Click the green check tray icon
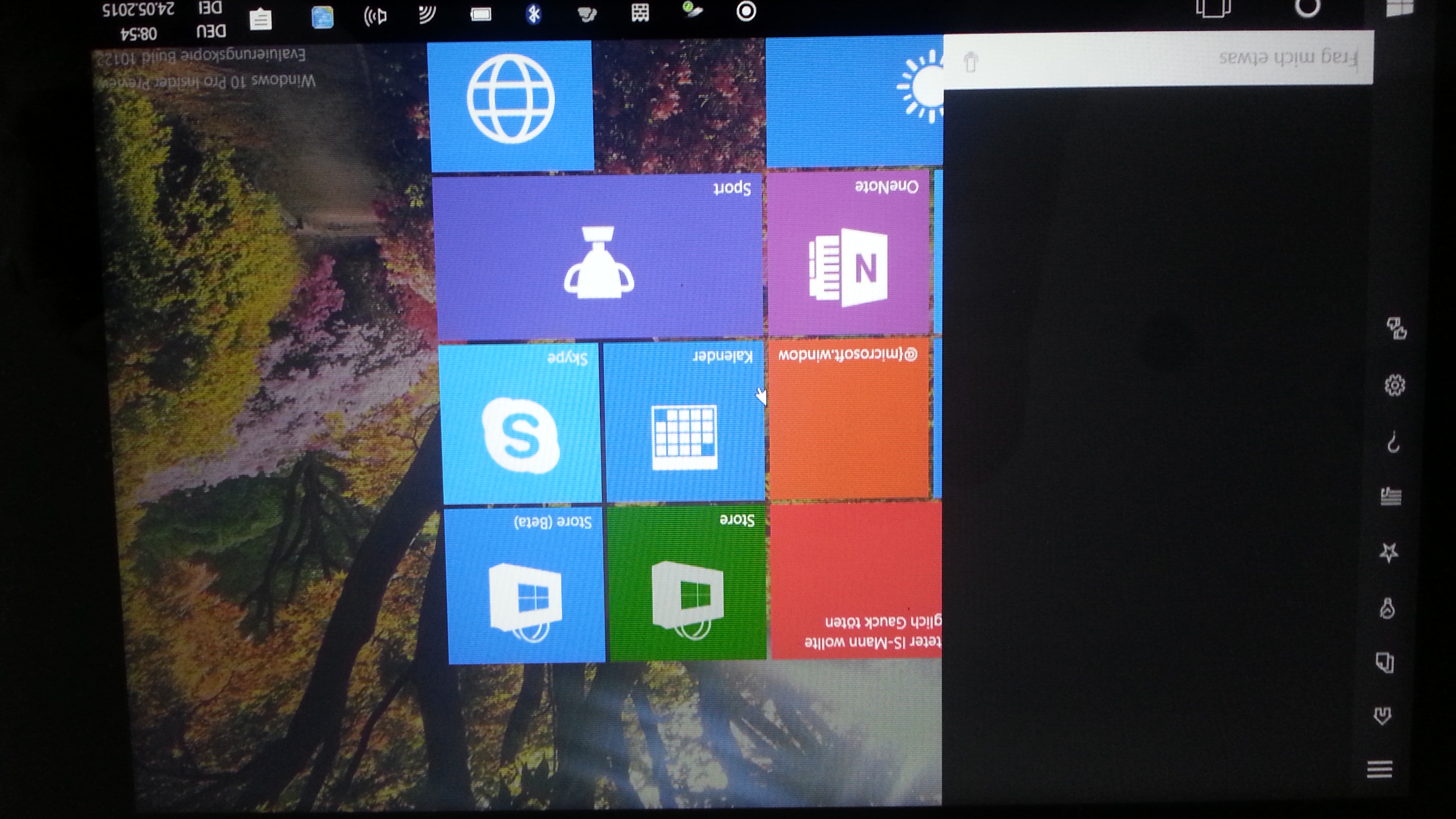 692,10
